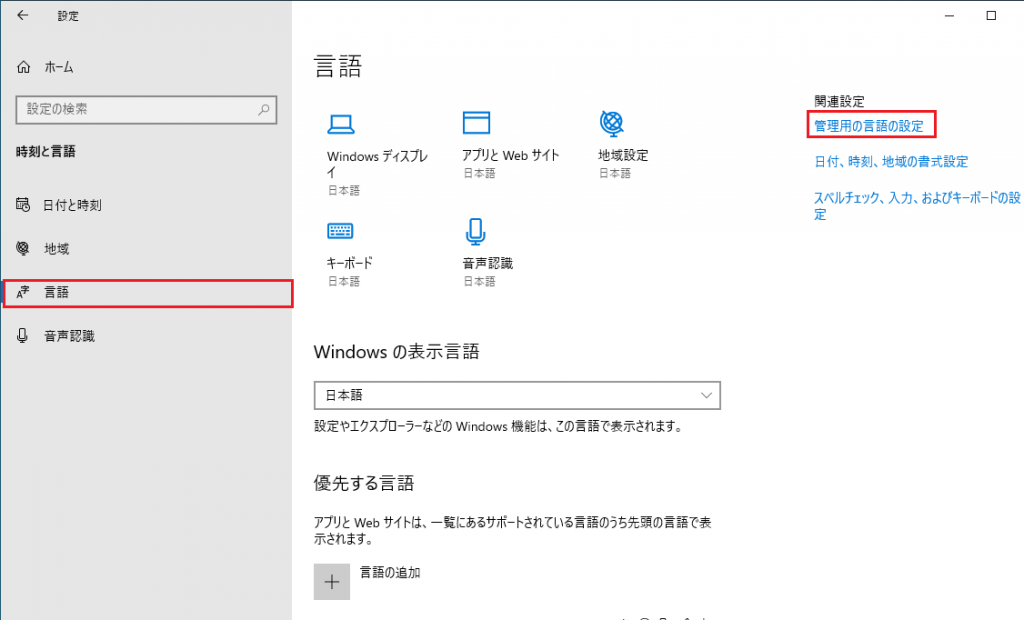The image size is (1024, 620).
Task: Click the globe icon for 地域設定 tile
Action: coord(612,123)
